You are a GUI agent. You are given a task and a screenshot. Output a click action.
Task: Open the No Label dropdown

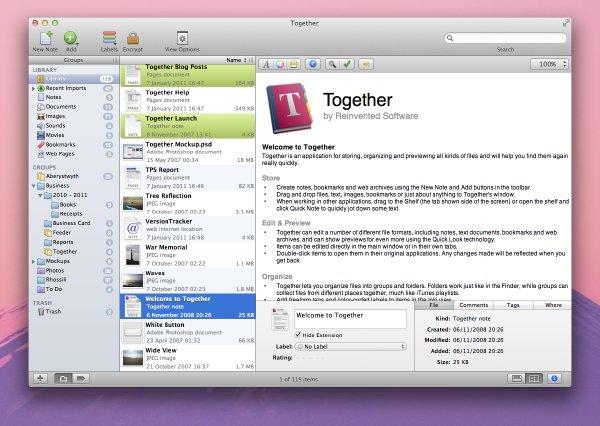tap(351, 346)
